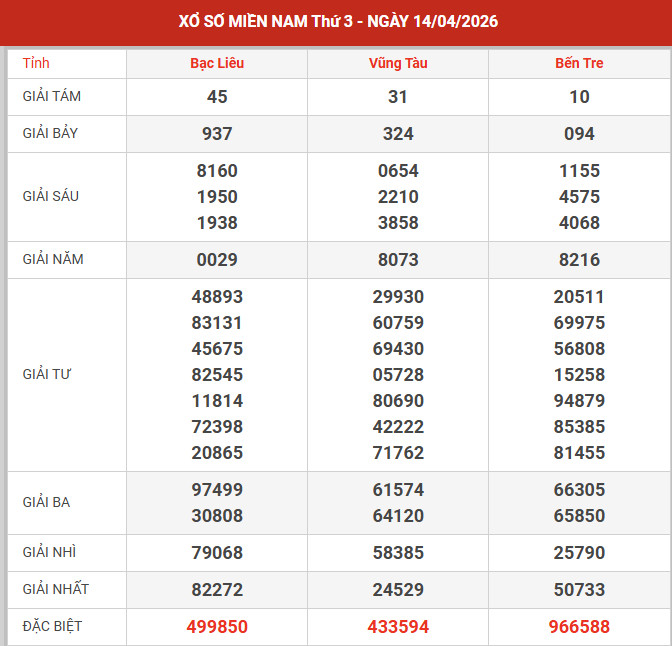Click the Bạc Liêu province header
Image resolution: width=672 pixels, height=646 pixels.
[x=217, y=63]
